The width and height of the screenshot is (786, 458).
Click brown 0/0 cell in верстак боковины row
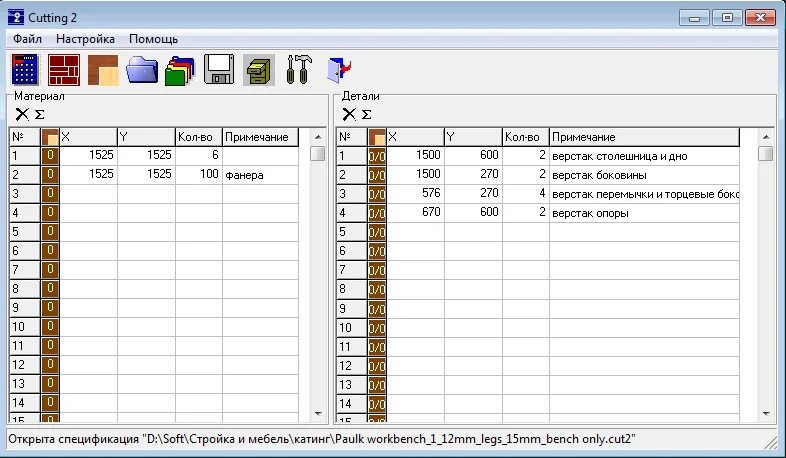pos(377,174)
